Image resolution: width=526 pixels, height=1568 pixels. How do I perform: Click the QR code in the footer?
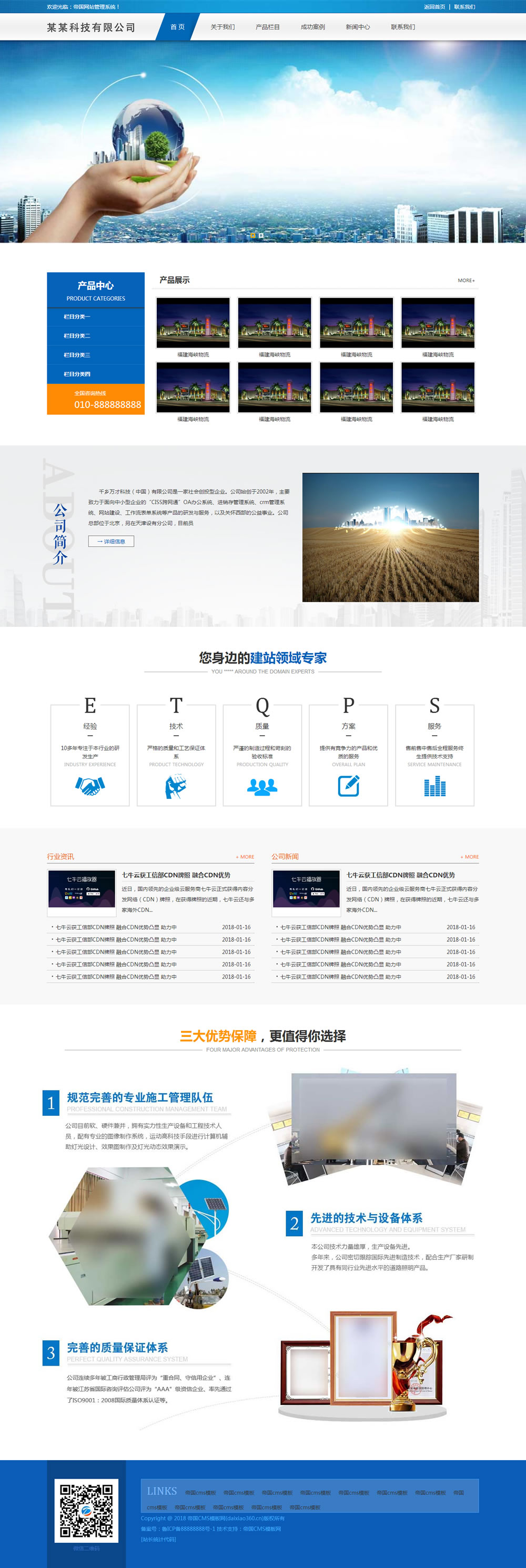click(x=86, y=1510)
